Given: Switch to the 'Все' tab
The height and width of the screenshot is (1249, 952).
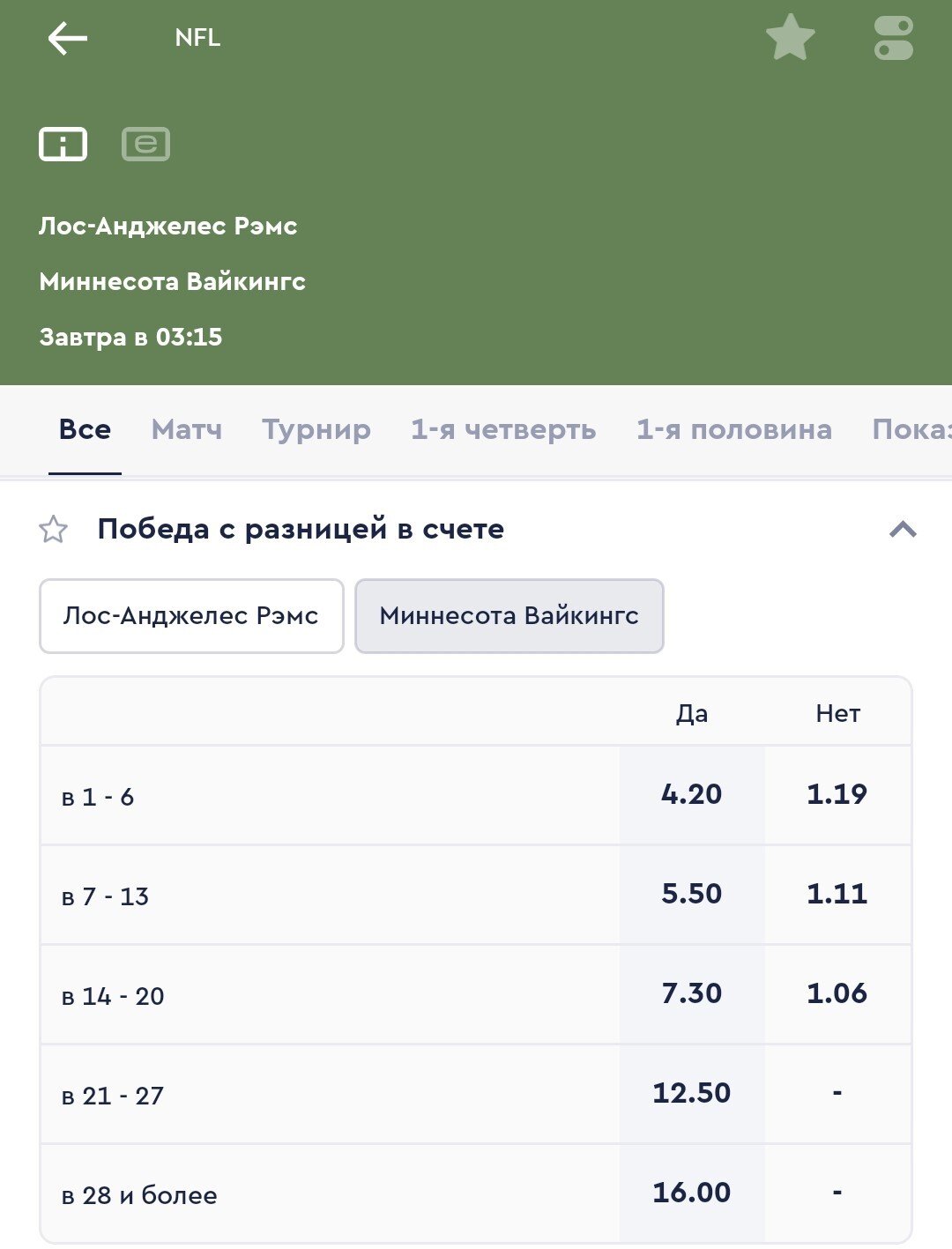Looking at the screenshot, I should pos(85,430).
